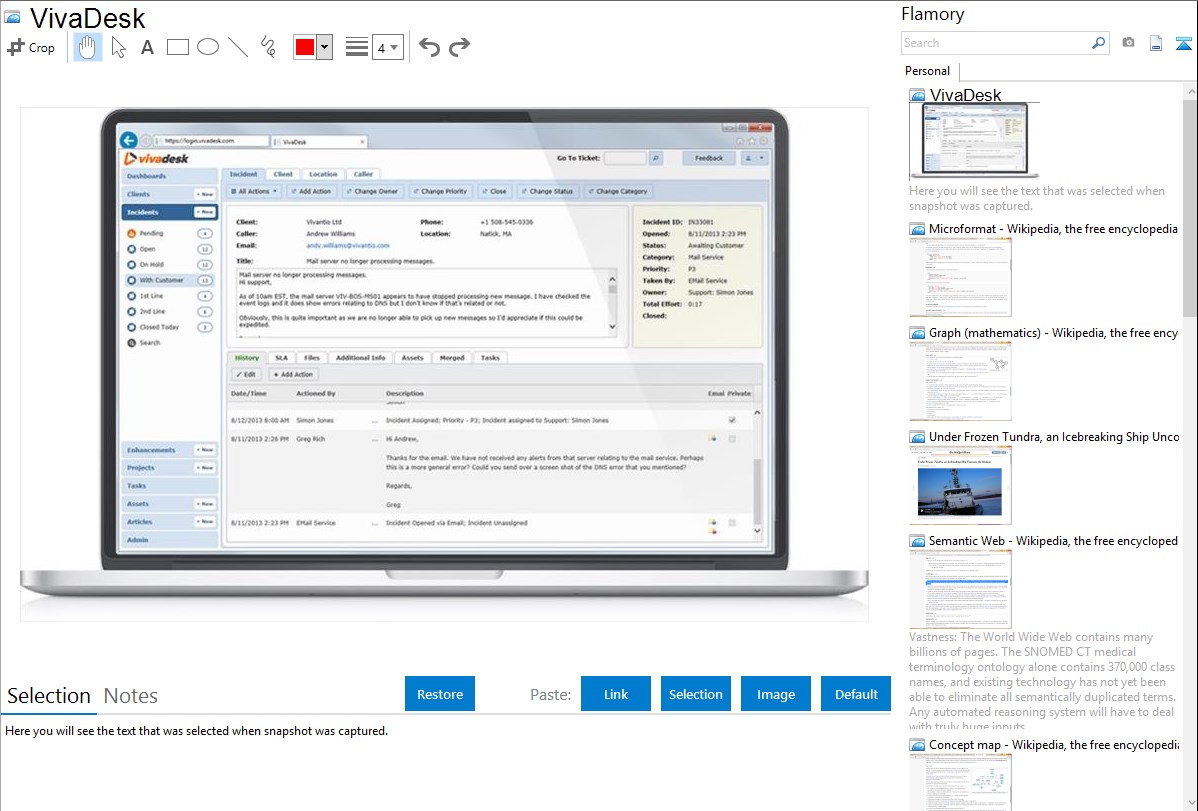
Task: Click the Flamory search field
Action: [996, 43]
